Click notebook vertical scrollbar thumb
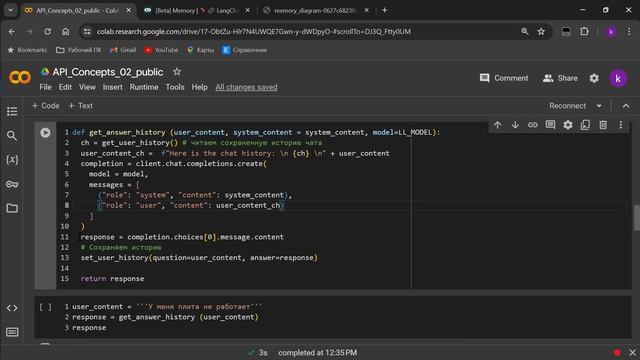This screenshot has height=360, width=640. tap(636, 218)
